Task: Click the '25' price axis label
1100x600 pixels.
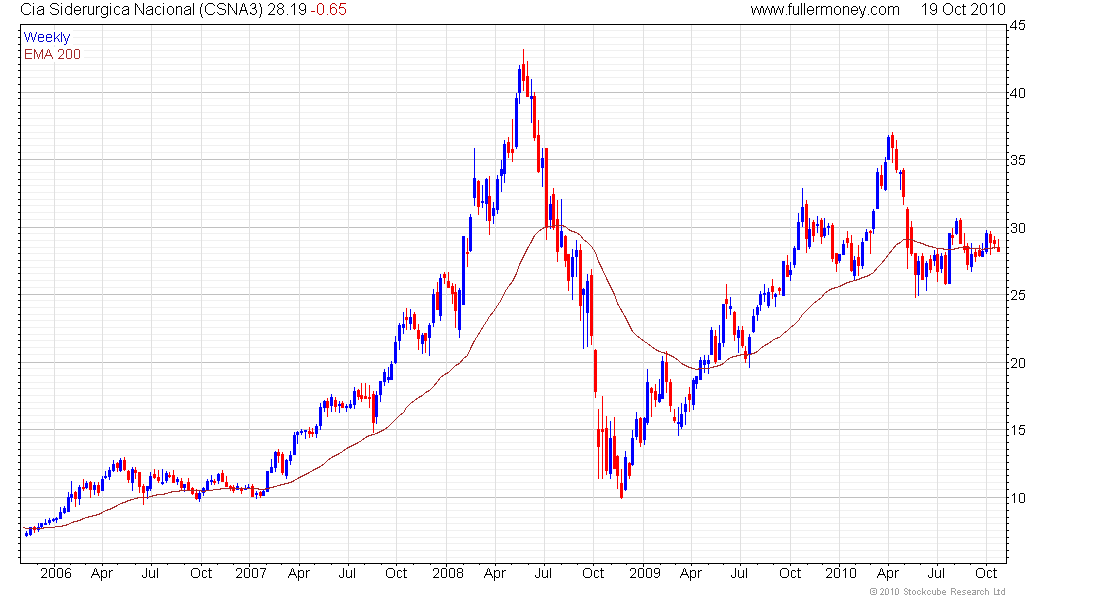Action: 1017,295
